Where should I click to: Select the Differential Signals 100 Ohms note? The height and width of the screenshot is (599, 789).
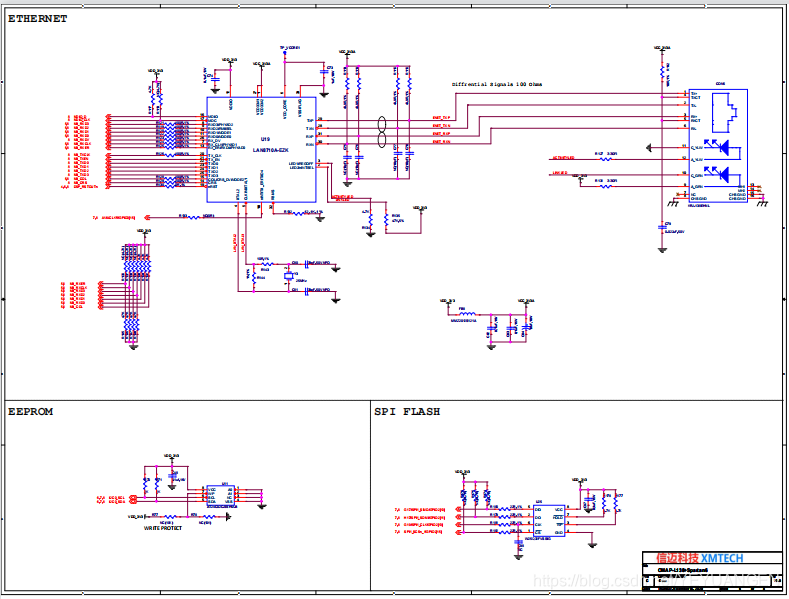click(x=499, y=84)
